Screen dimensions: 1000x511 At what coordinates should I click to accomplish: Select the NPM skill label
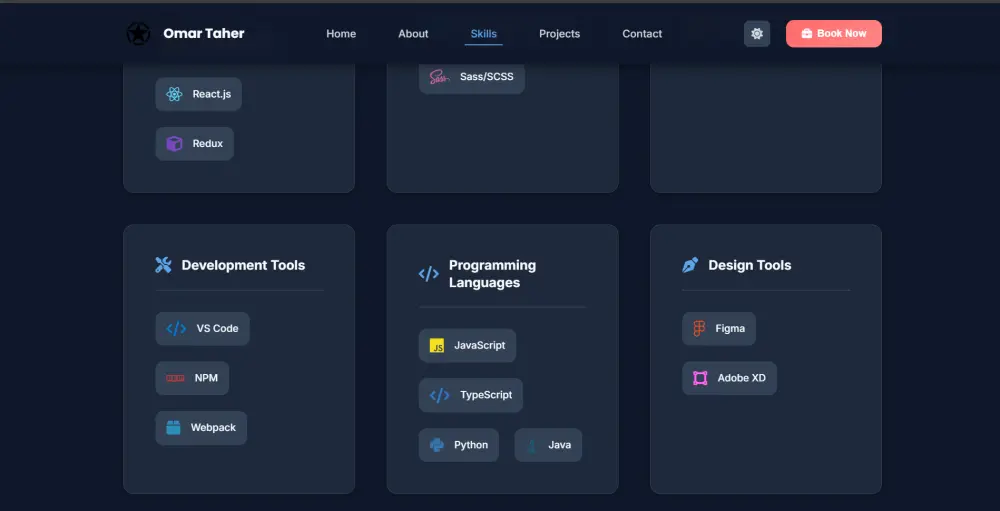[207, 378]
